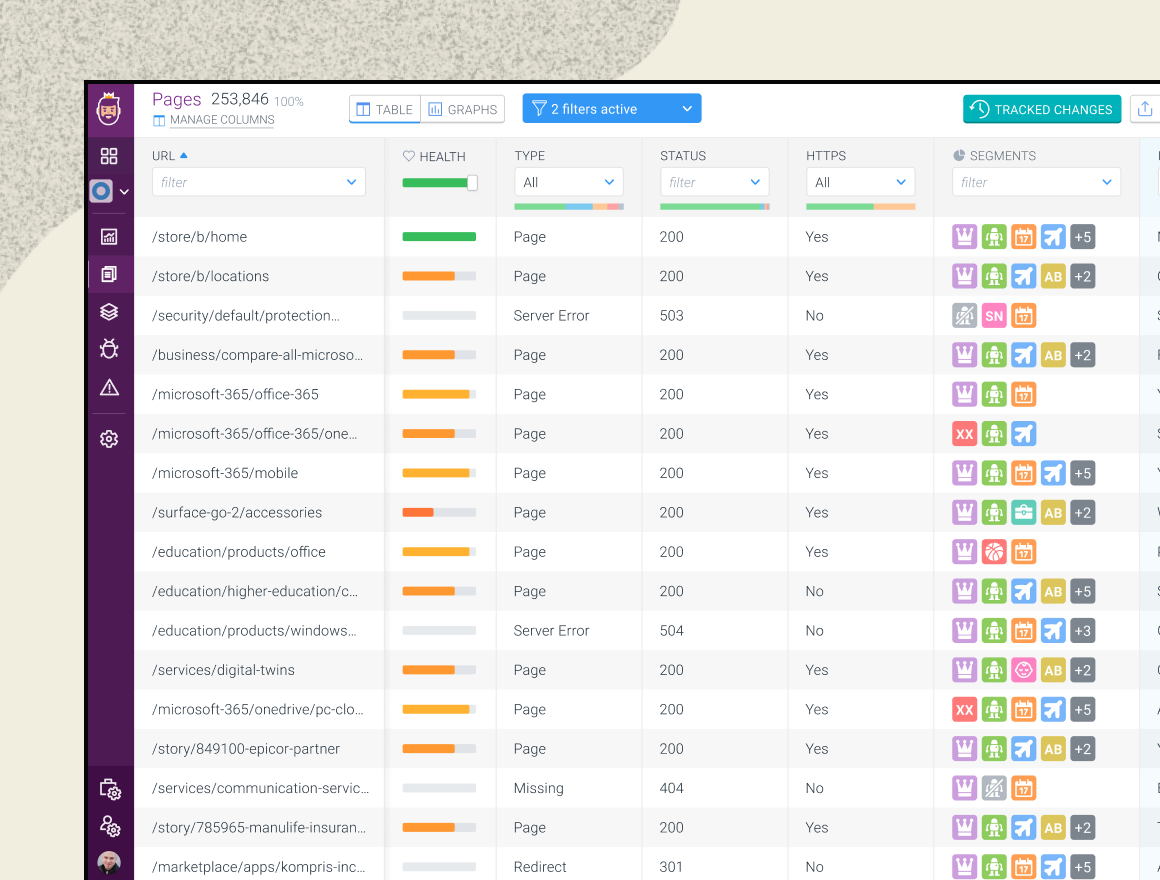Sort by the STATUS column header
The height and width of the screenshot is (880, 1160).
(683, 156)
